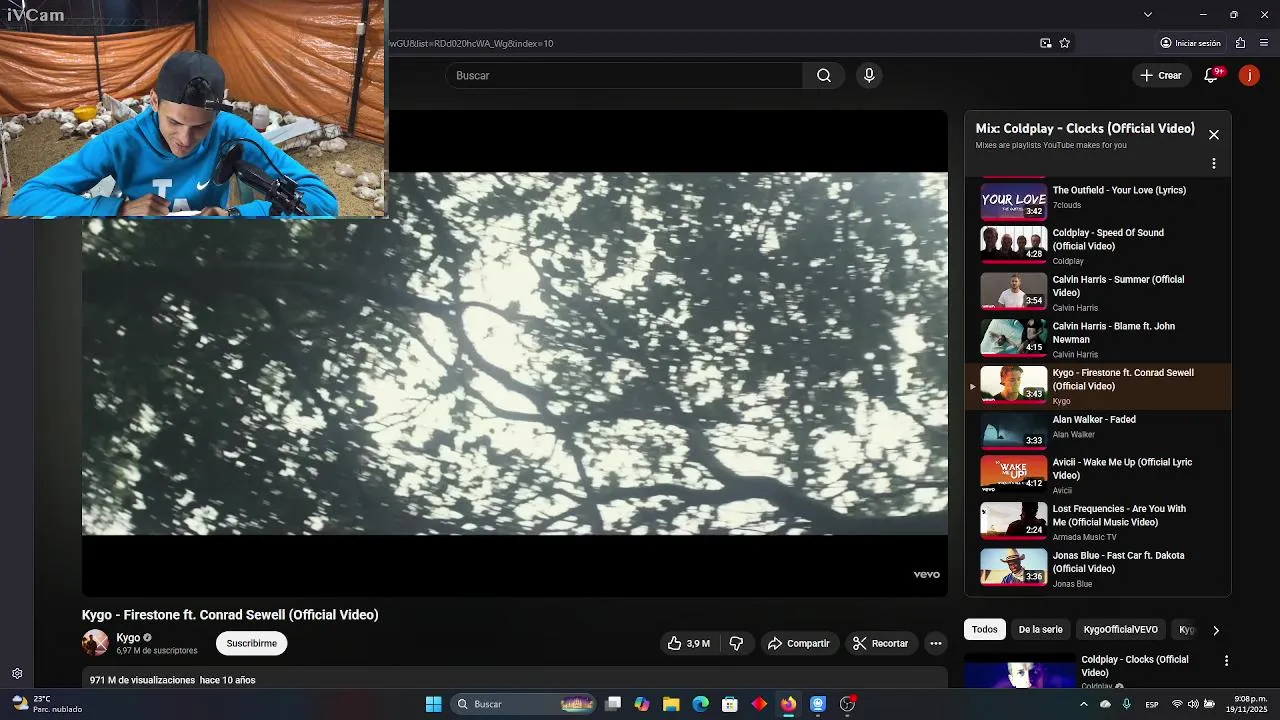Image resolution: width=1280 pixels, height=720 pixels.
Task: Open Microsoft Edge from the taskbar
Action: [x=700, y=704]
